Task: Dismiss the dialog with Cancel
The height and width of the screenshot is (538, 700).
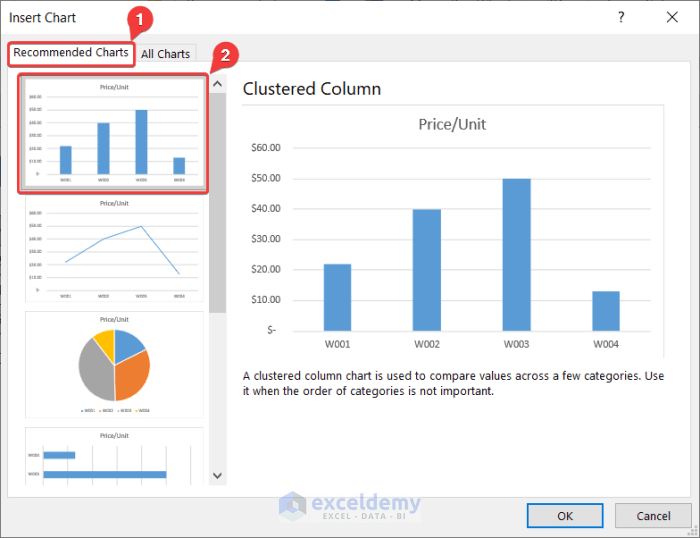Action: point(653,516)
